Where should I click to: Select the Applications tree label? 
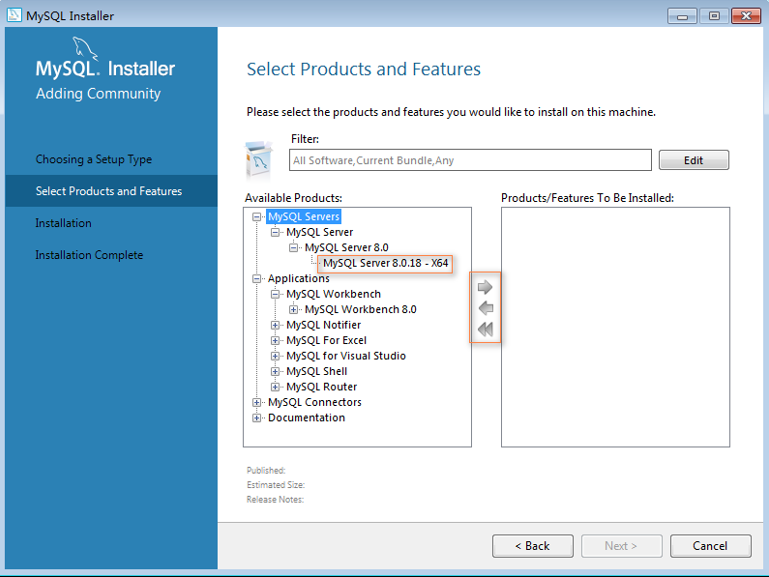click(299, 278)
